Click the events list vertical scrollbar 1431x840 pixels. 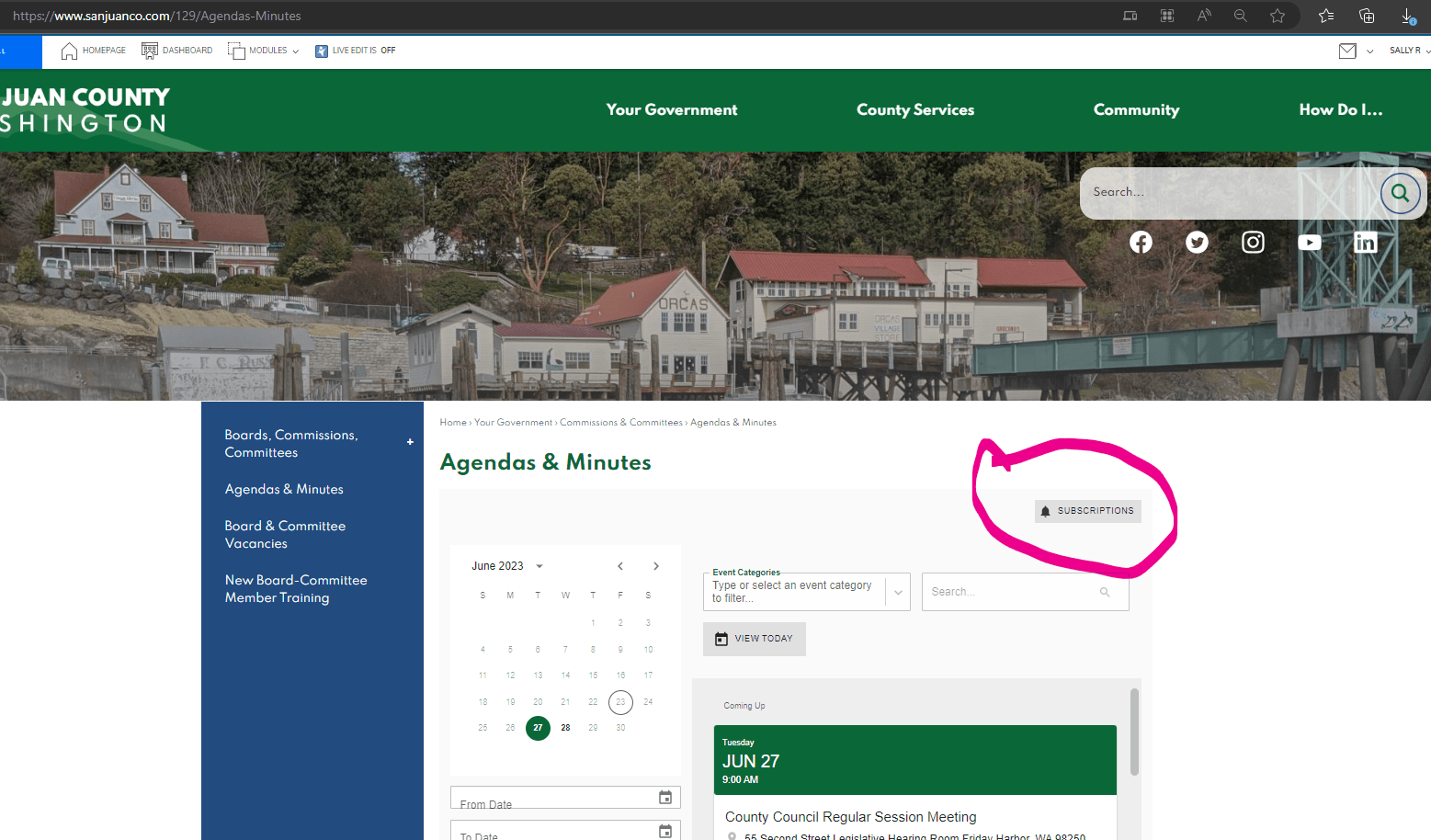pyautogui.click(x=1134, y=732)
